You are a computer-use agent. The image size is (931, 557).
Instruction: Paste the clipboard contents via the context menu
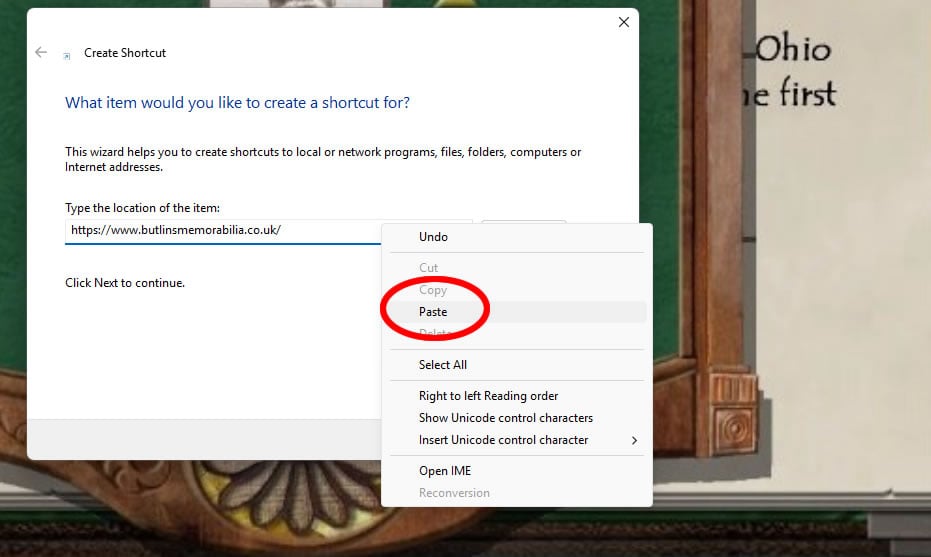(433, 312)
